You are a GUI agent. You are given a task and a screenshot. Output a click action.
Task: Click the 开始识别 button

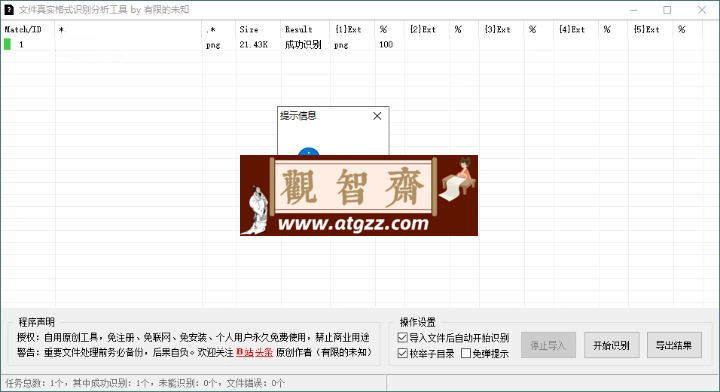pyautogui.click(x=612, y=345)
